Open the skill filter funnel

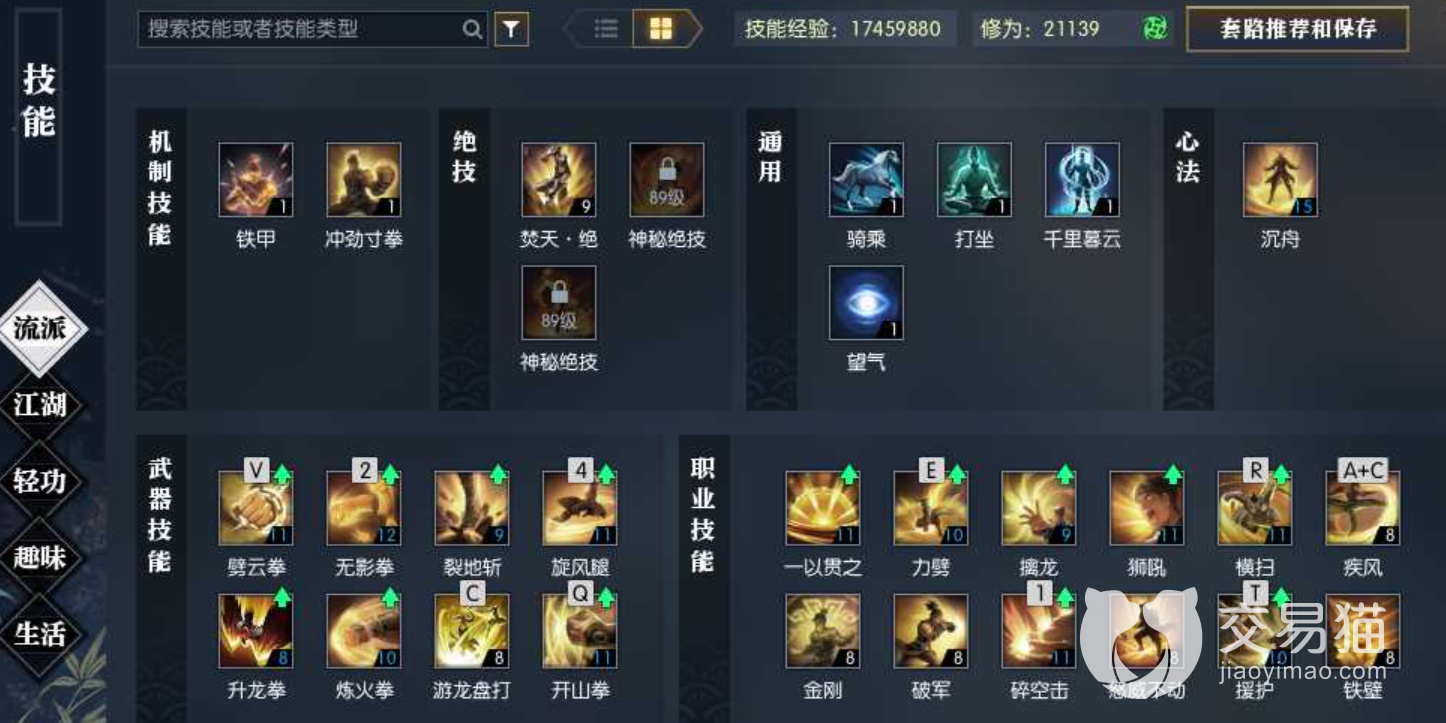[x=511, y=30]
